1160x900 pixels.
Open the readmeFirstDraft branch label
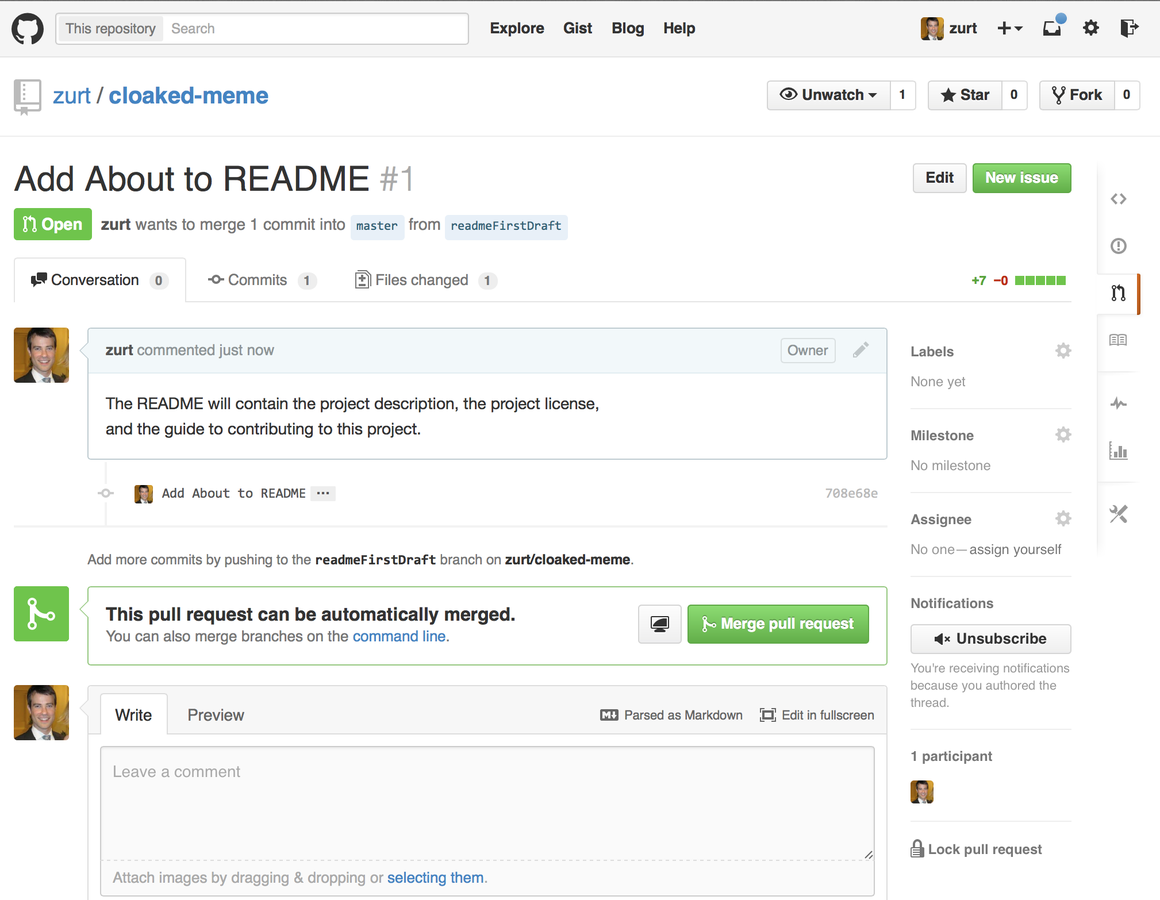(506, 226)
